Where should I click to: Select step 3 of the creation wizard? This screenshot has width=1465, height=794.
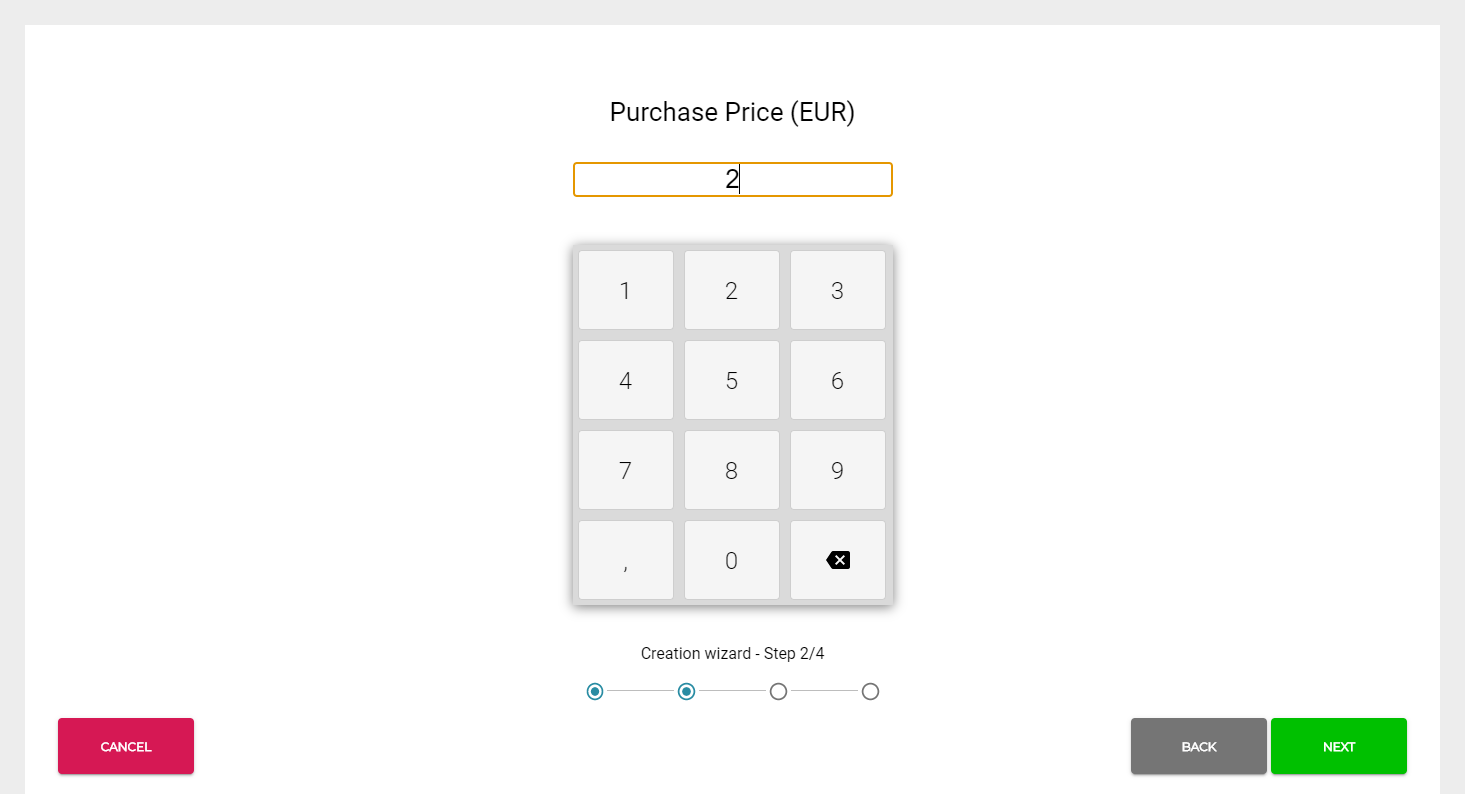click(x=778, y=691)
